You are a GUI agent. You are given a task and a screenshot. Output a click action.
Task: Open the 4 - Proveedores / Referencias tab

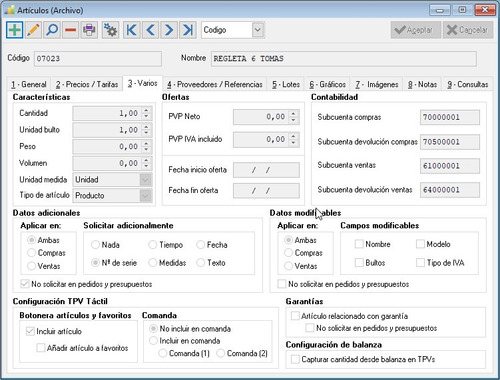[215, 85]
